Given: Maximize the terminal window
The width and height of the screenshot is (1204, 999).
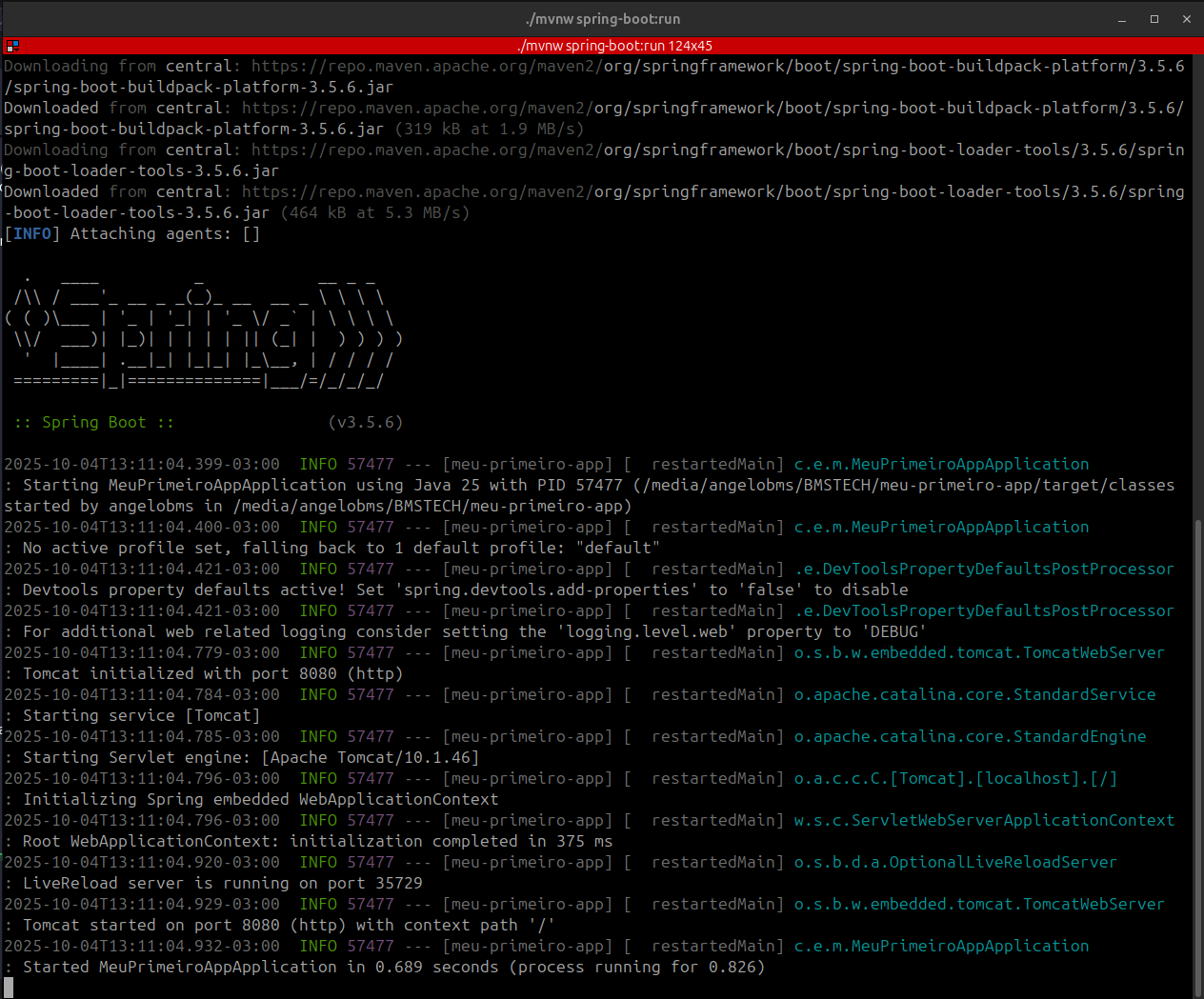Looking at the screenshot, I should tap(1154, 19).
